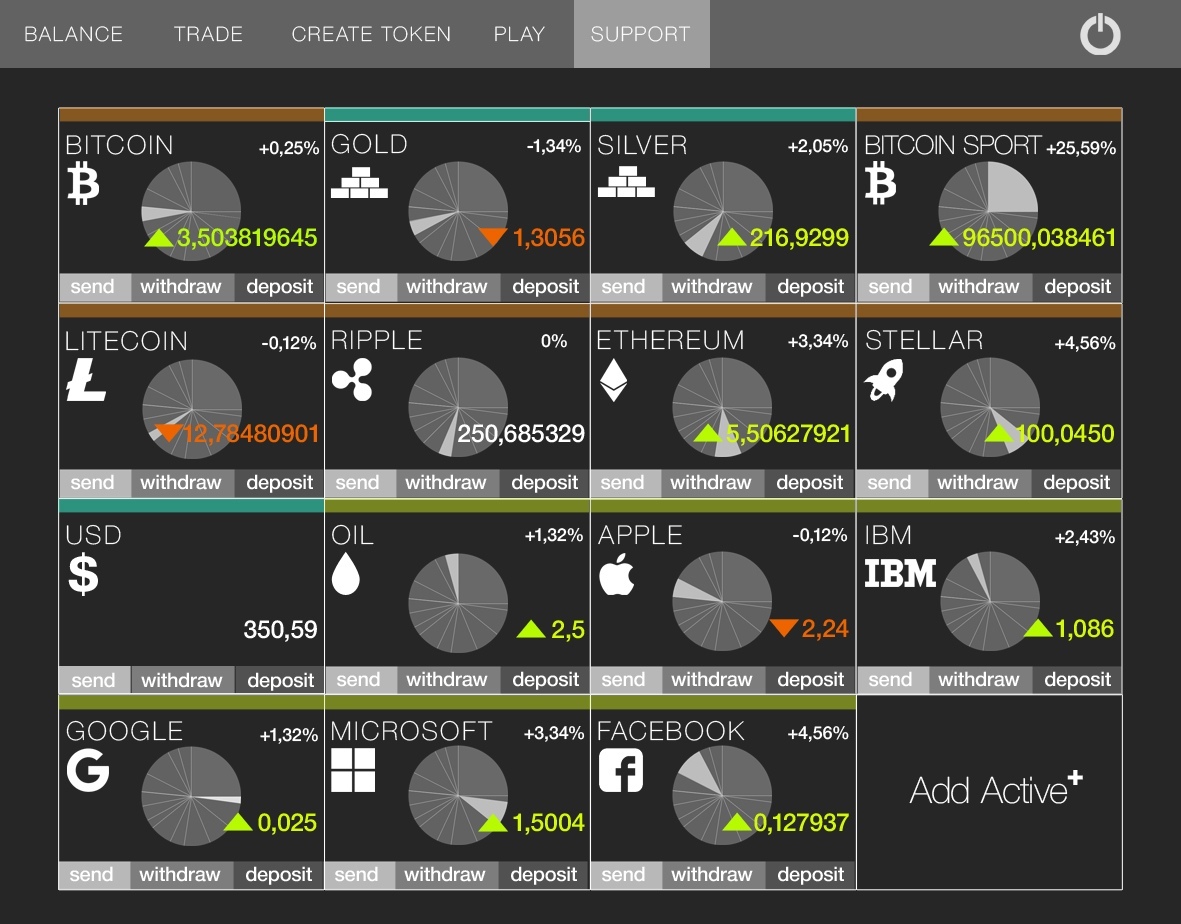Viewport: 1181px width, 924px height.
Task: Click the Bitcoin logo in the Bitcoin card
Action: click(83, 185)
